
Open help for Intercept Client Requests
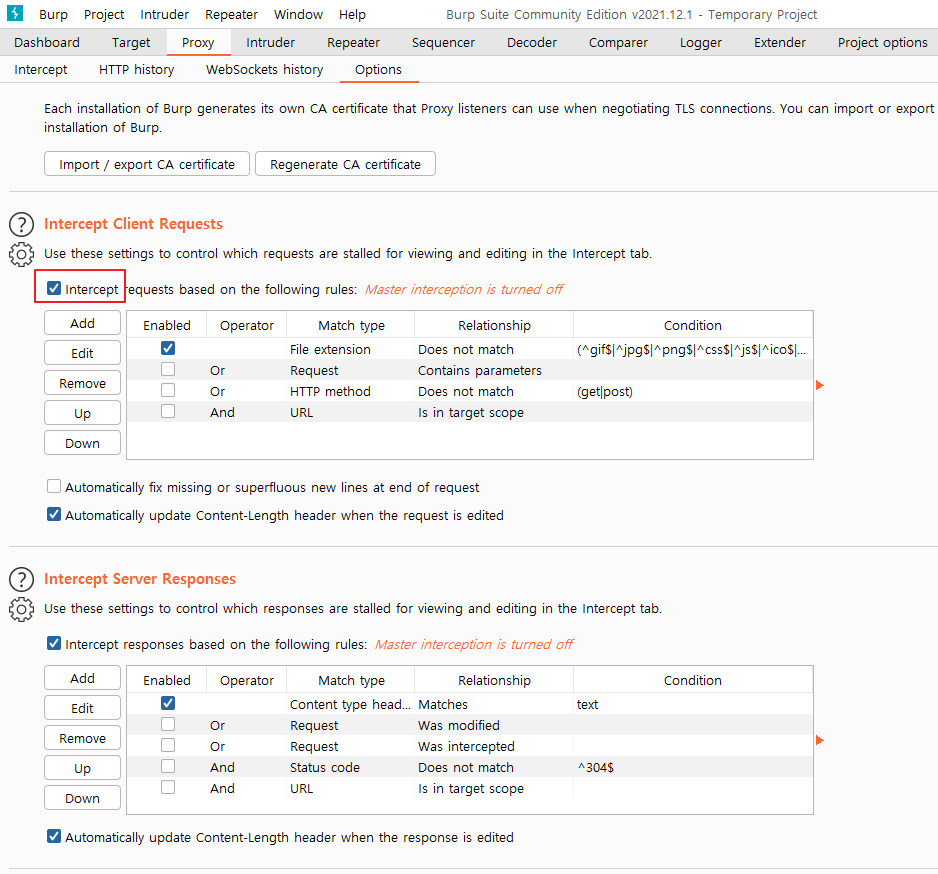[x=22, y=224]
